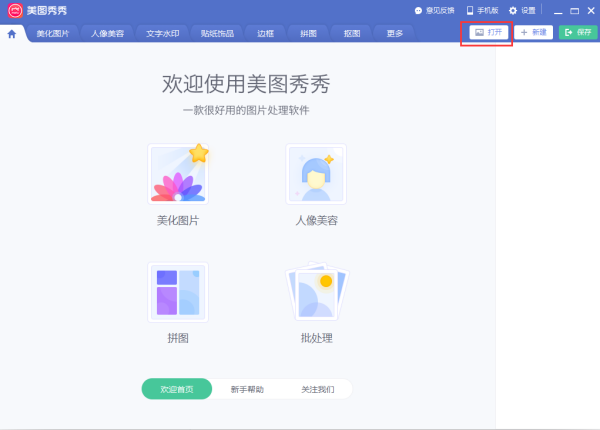The width and height of the screenshot is (600, 430).
Task: Switch to 新手帮助 section
Action: [247, 389]
